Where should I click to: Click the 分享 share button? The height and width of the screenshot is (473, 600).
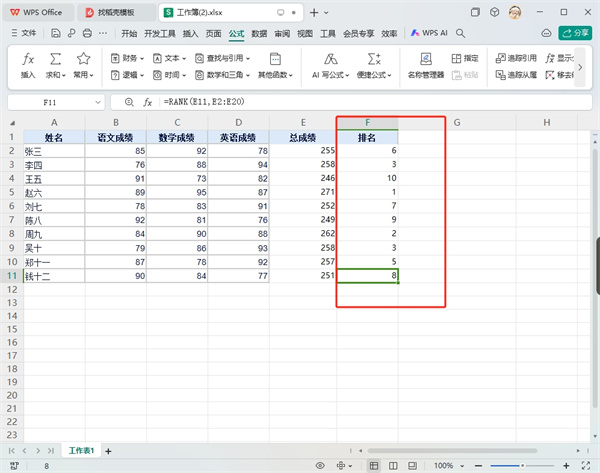pos(576,33)
